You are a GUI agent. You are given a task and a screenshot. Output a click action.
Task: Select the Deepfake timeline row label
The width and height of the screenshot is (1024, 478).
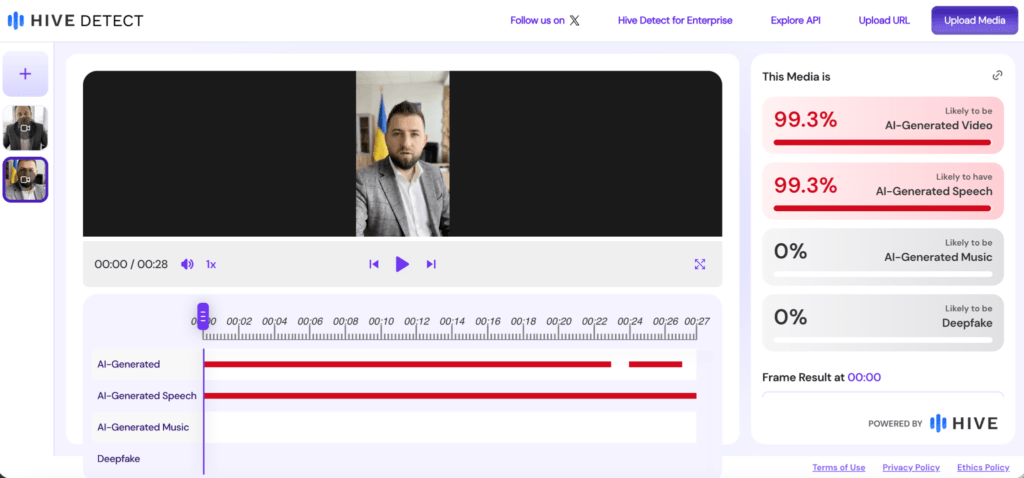click(x=119, y=458)
